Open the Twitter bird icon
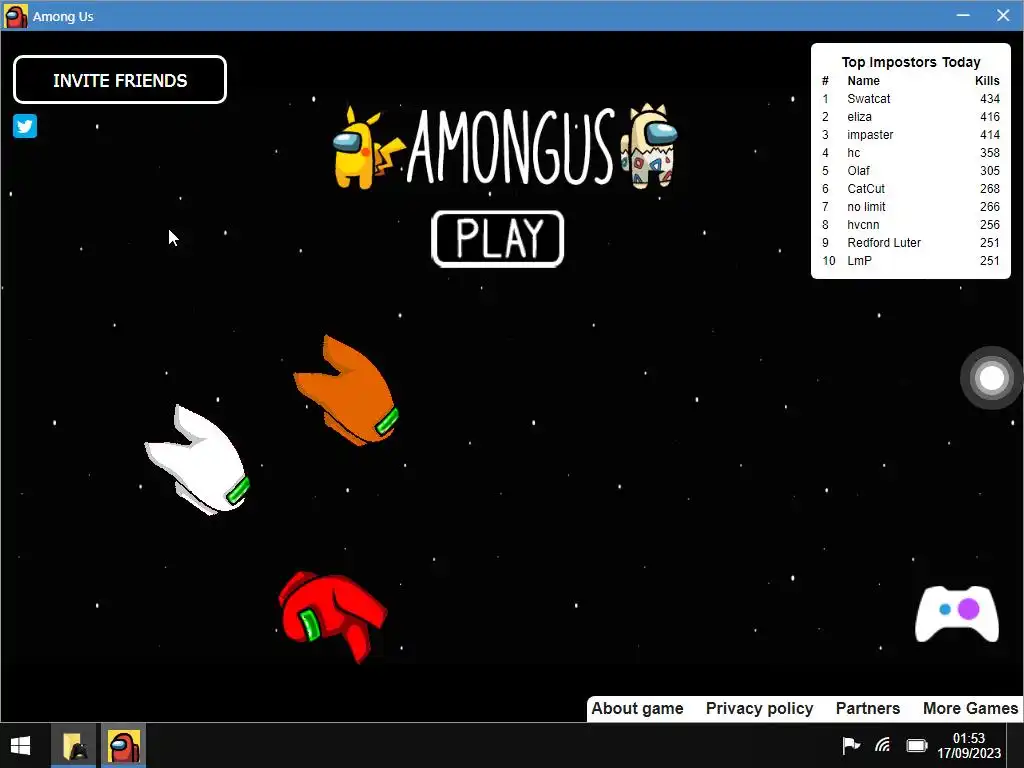 coord(25,126)
